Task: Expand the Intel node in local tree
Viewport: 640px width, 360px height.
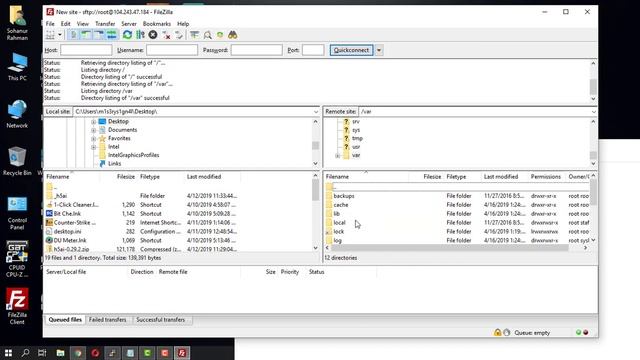Action: click(x=93, y=147)
